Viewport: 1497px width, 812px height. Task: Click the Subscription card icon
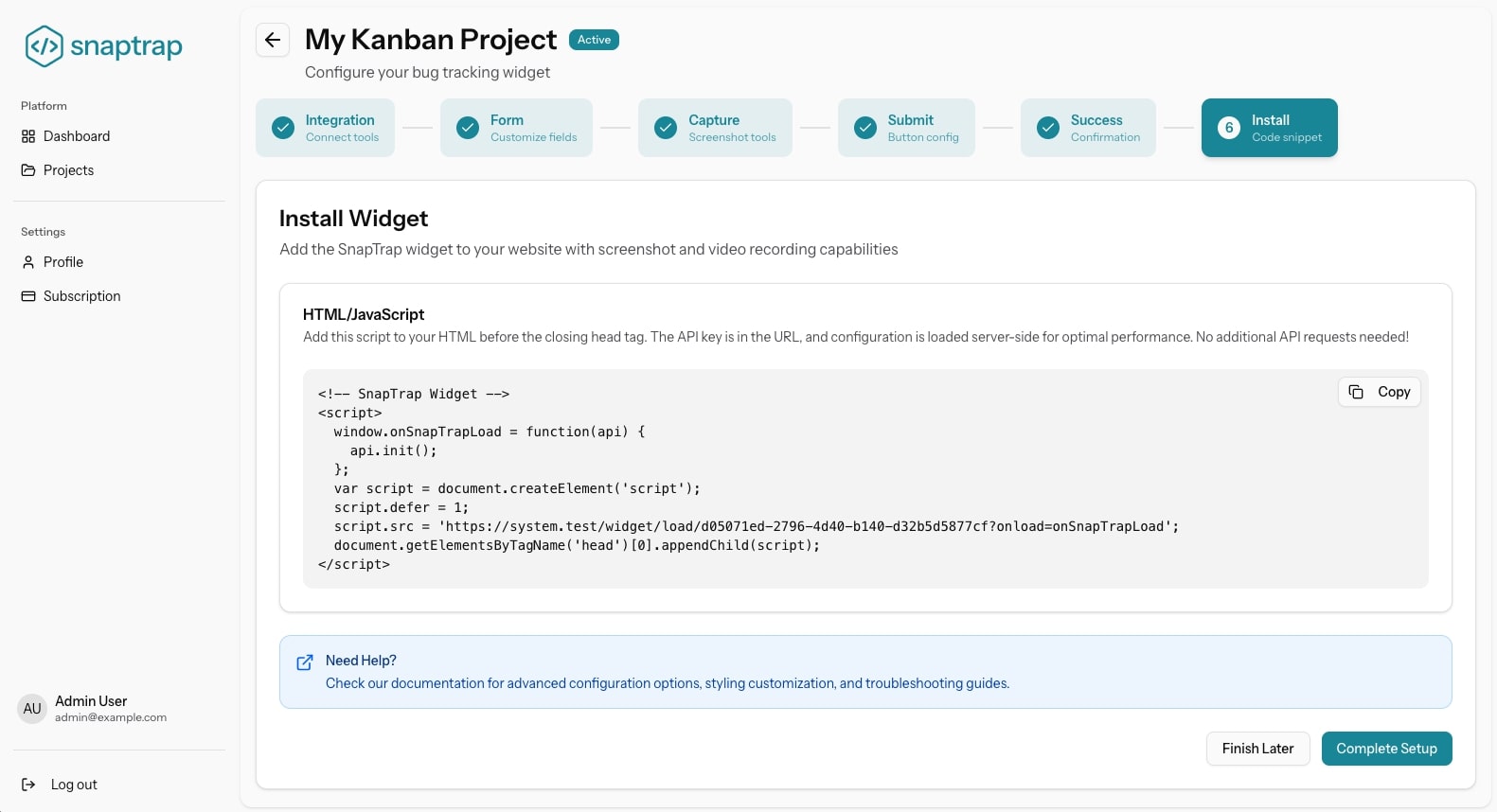pyautogui.click(x=28, y=296)
